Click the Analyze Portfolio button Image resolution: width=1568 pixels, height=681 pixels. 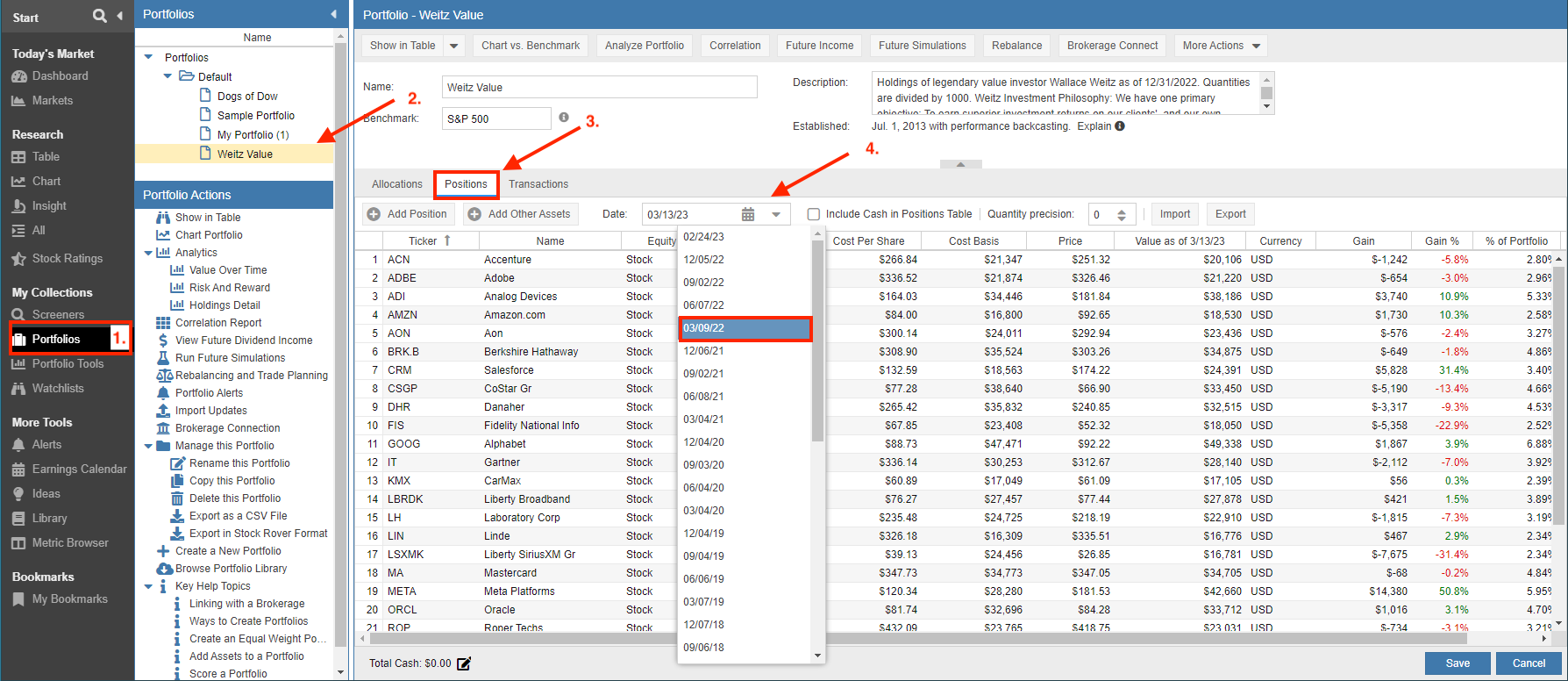(x=645, y=46)
